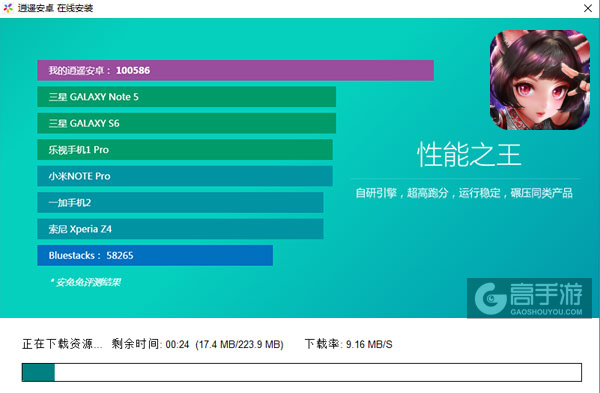The image size is (600, 393).
Task: Click the 逍遥安卓 在线安装 window title
Action: pyautogui.click(x=55, y=8)
